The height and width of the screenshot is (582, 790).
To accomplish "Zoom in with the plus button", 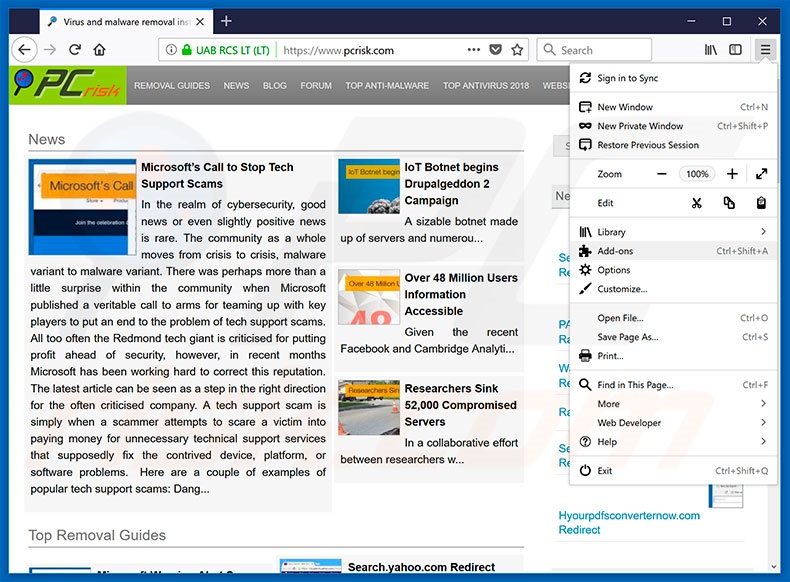I will (732, 174).
